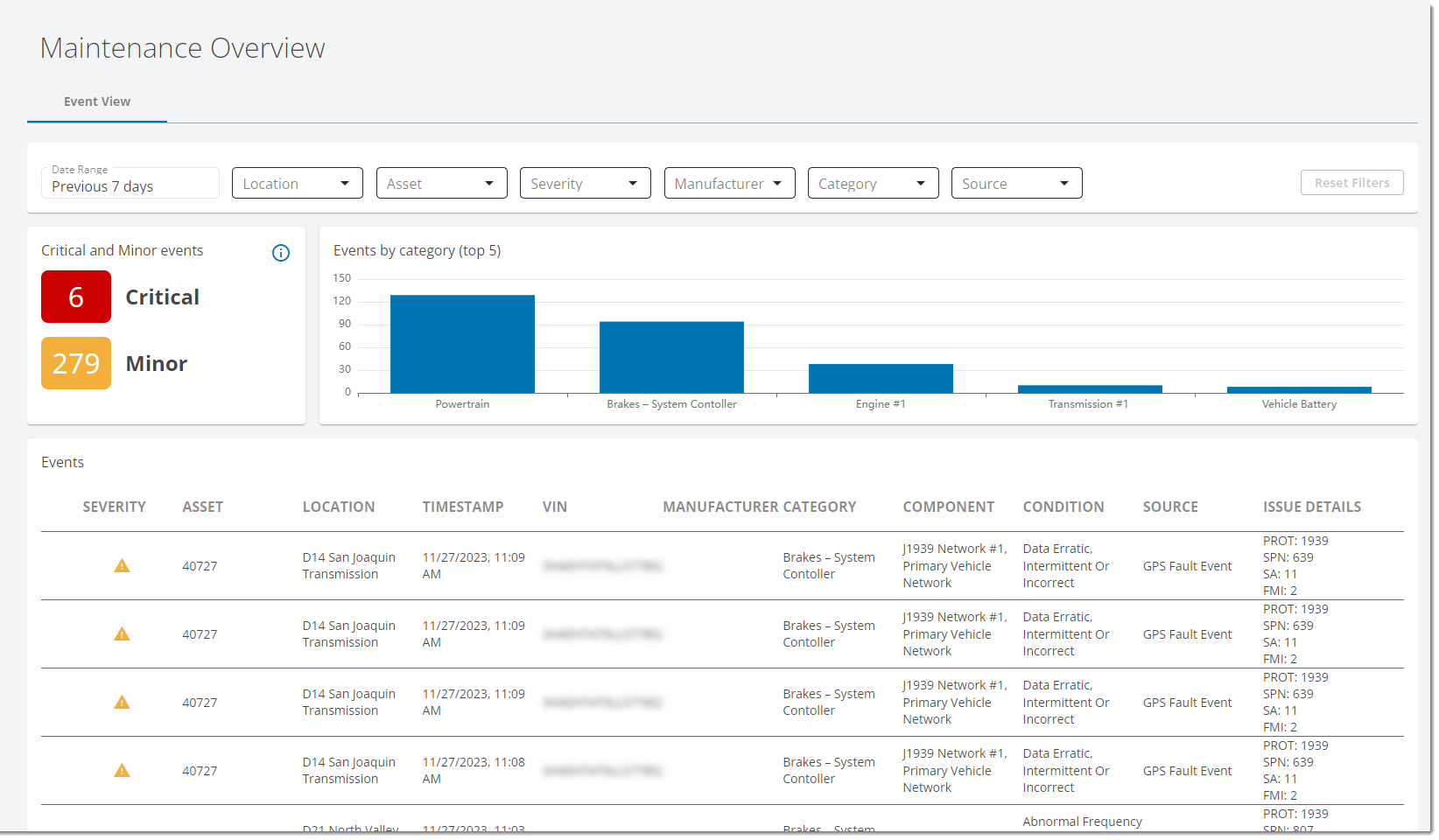
Task: Select the Engine #1 bar in the chart
Action: point(880,379)
